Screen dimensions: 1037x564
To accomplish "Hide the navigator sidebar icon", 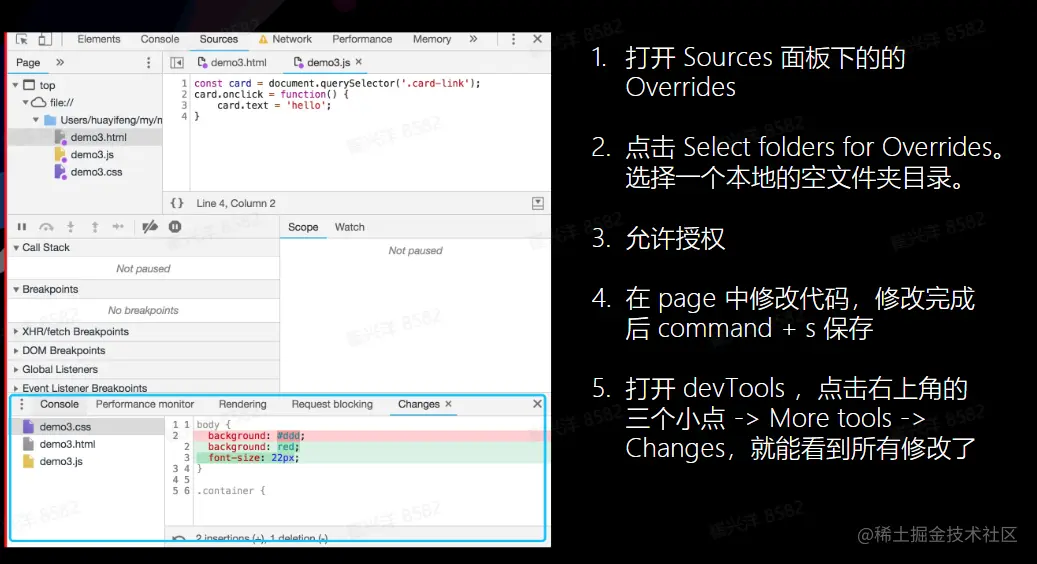I will pos(177,62).
